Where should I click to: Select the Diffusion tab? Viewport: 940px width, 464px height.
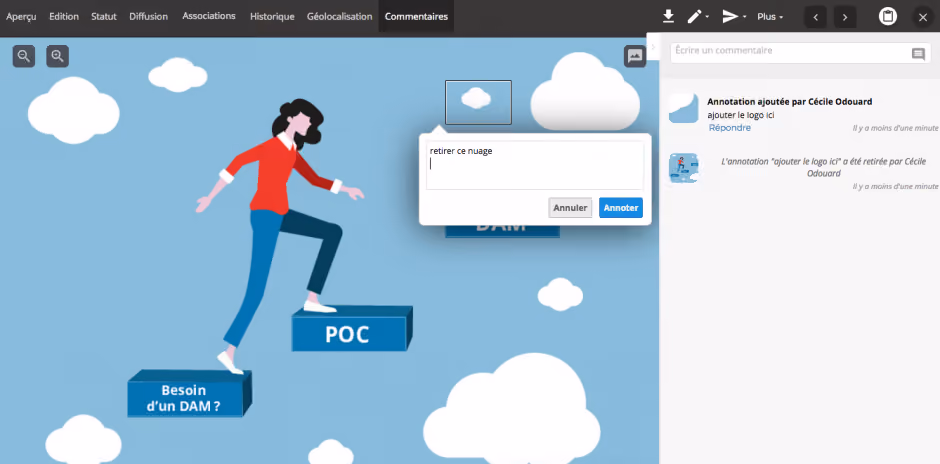point(148,16)
